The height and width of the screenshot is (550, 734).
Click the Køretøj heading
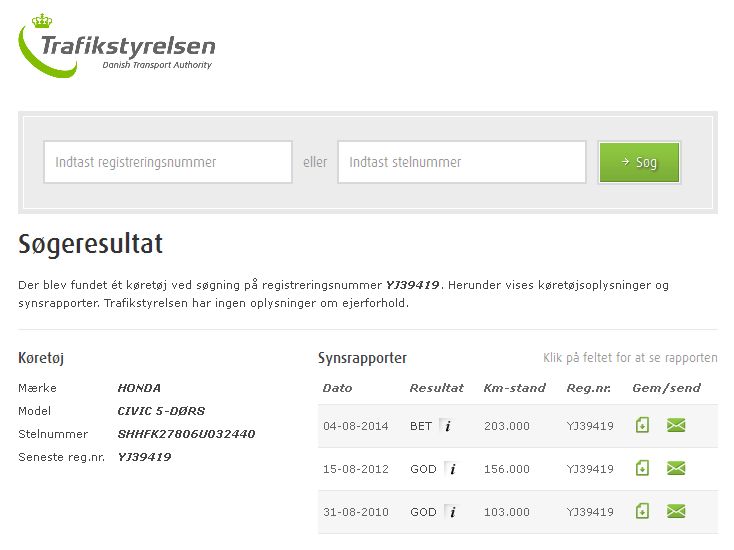point(41,358)
